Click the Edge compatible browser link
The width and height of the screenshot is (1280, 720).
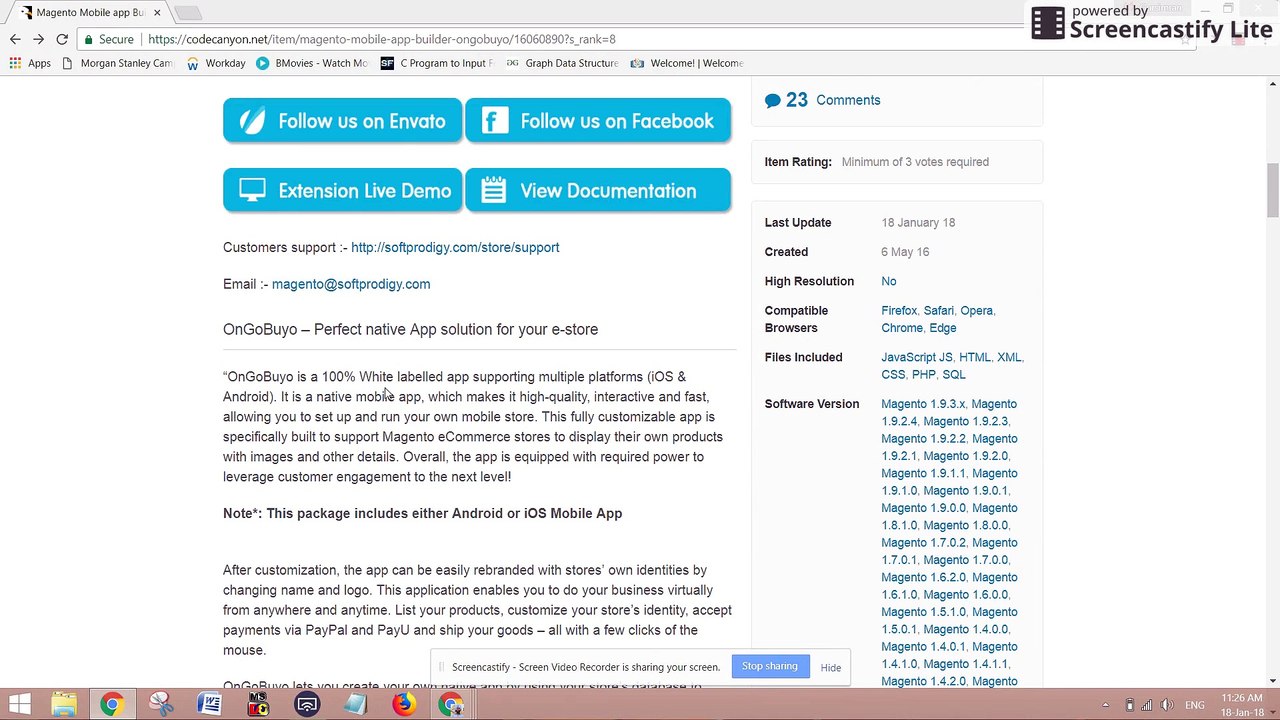943,328
